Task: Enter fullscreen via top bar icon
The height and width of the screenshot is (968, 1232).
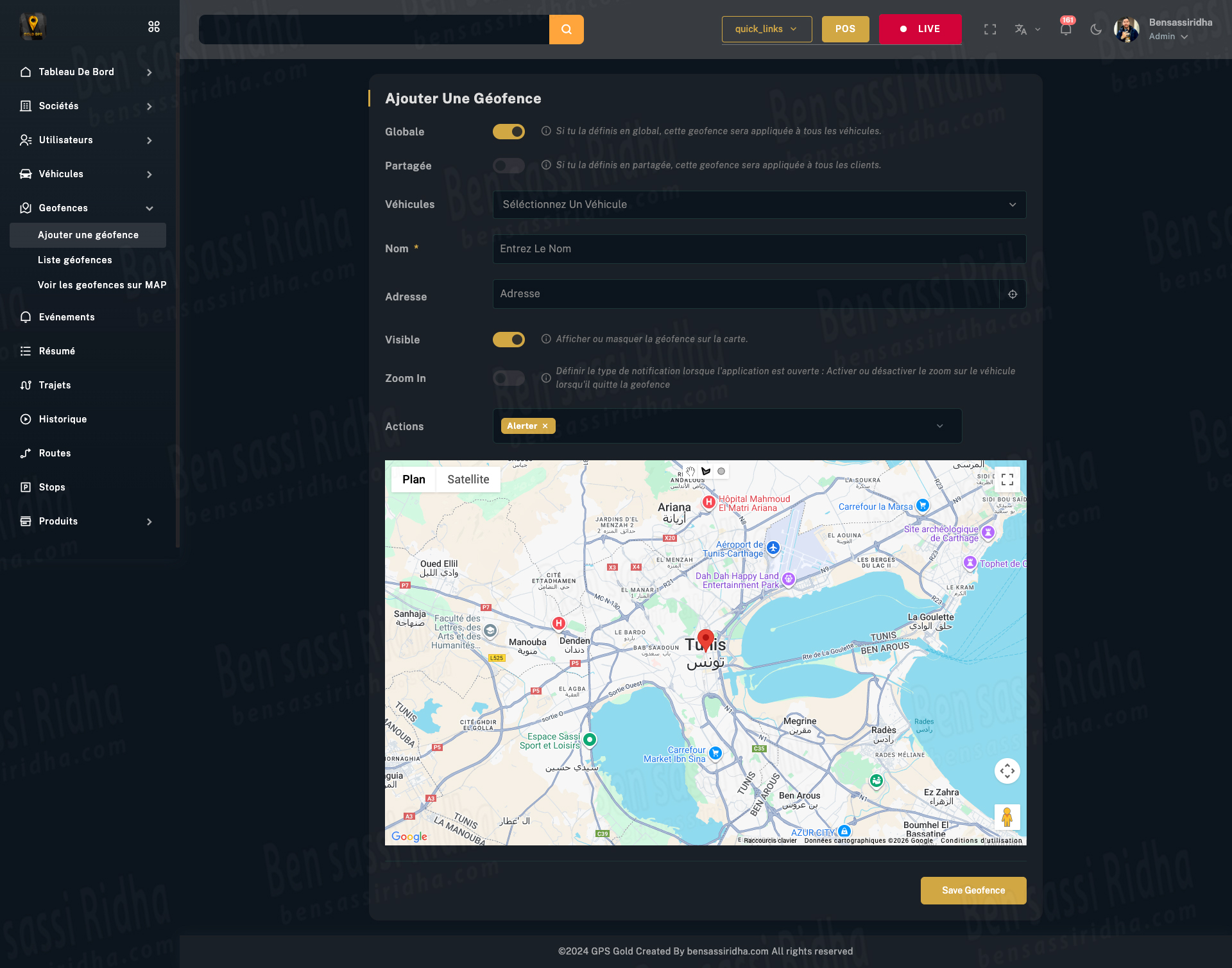Action: click(x=990, y=30)
